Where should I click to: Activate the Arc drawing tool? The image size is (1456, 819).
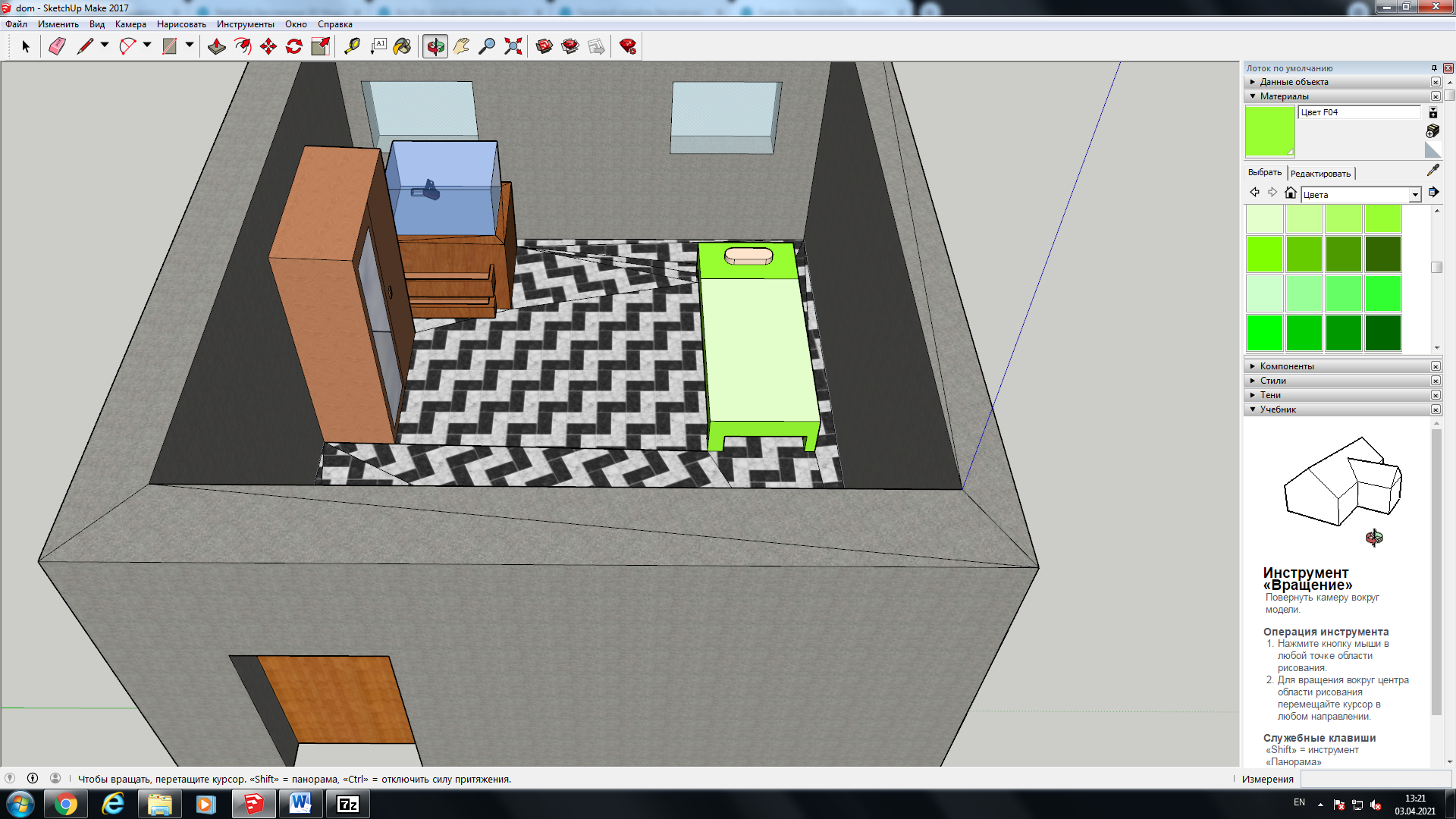127,46
